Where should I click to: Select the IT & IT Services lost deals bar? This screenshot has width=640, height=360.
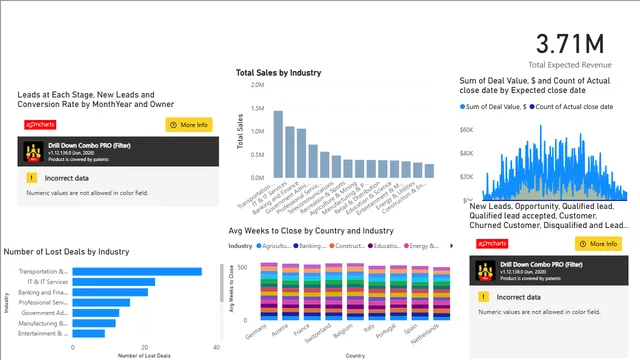tap(114, 282)
